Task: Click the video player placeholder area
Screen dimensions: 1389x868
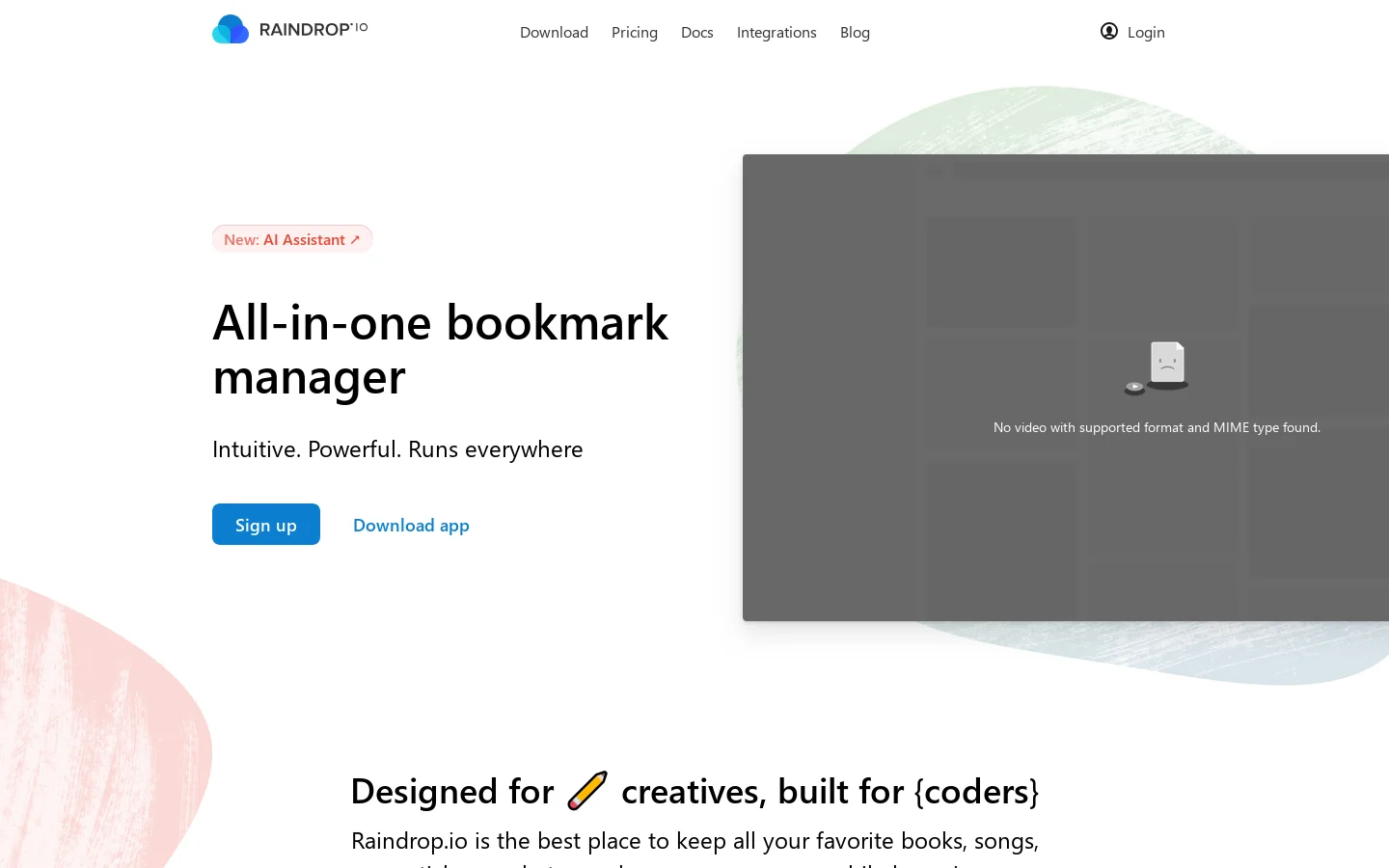Action: point(1066,388)
